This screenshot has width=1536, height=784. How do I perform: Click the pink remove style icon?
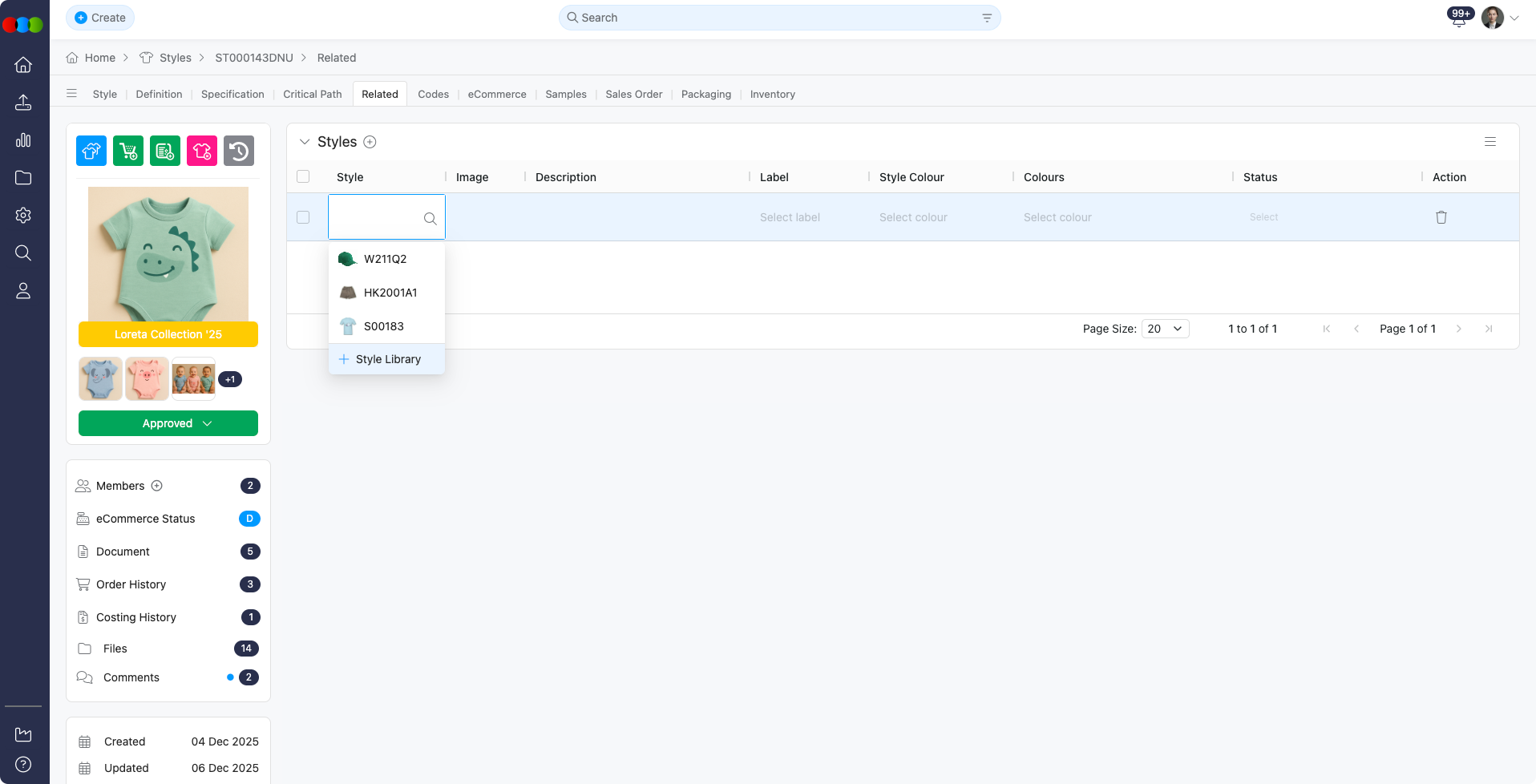pyautogui.click(x=201, y=151)
